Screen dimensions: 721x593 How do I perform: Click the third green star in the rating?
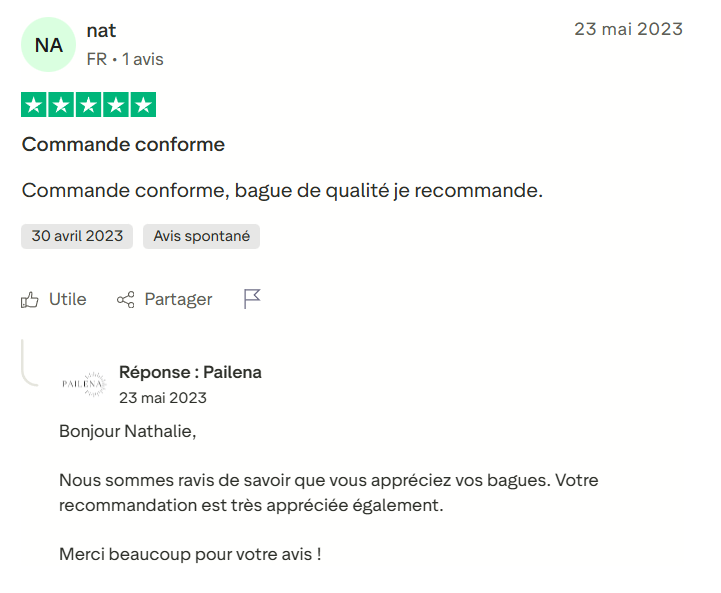(x=89, y=105)
